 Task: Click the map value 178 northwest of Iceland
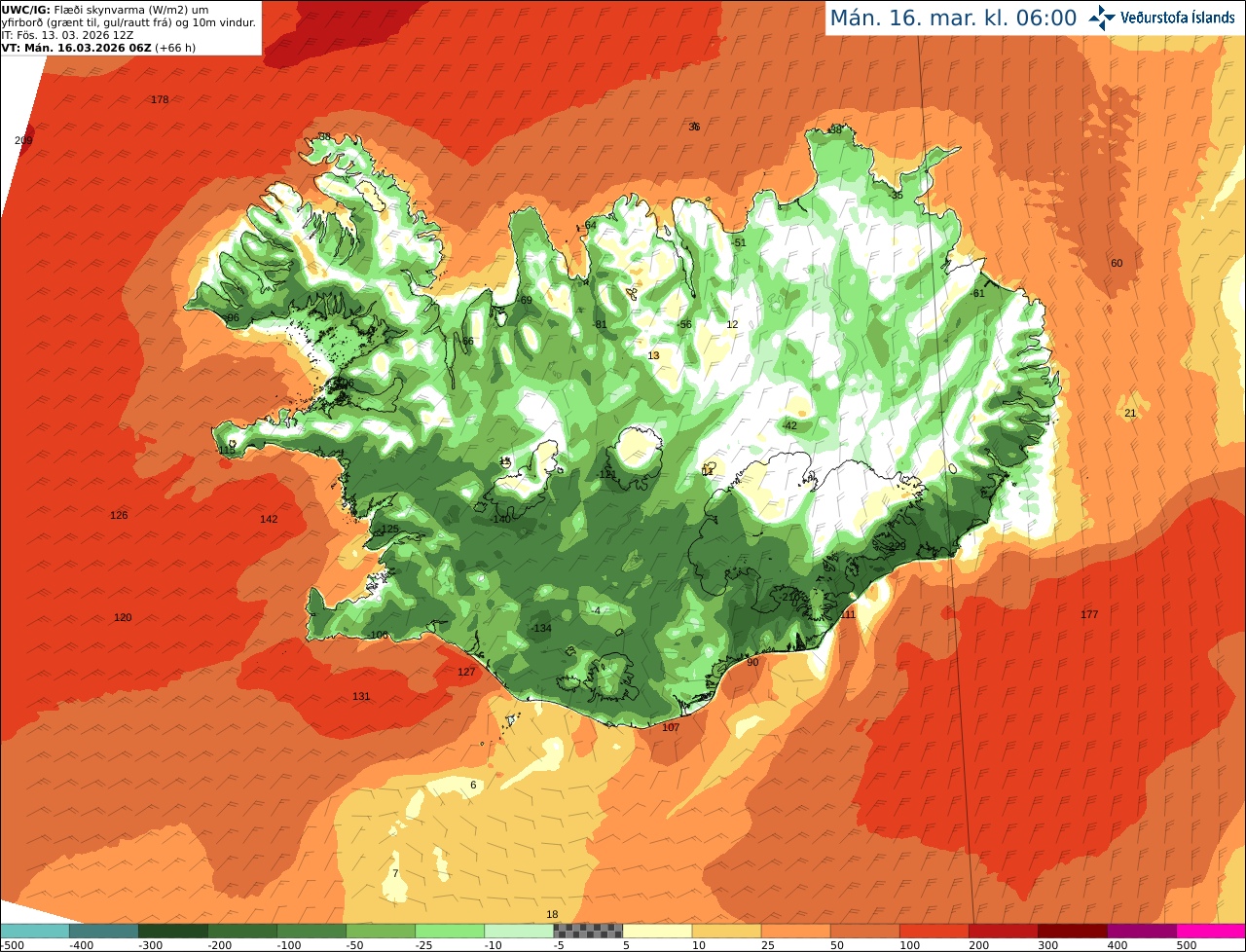point(160,100)
